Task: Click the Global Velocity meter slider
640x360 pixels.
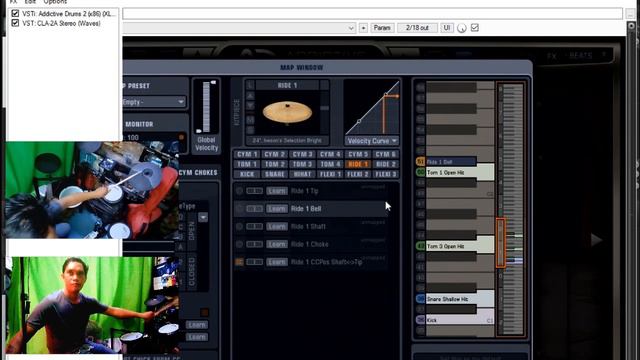Action: (206, 107)
